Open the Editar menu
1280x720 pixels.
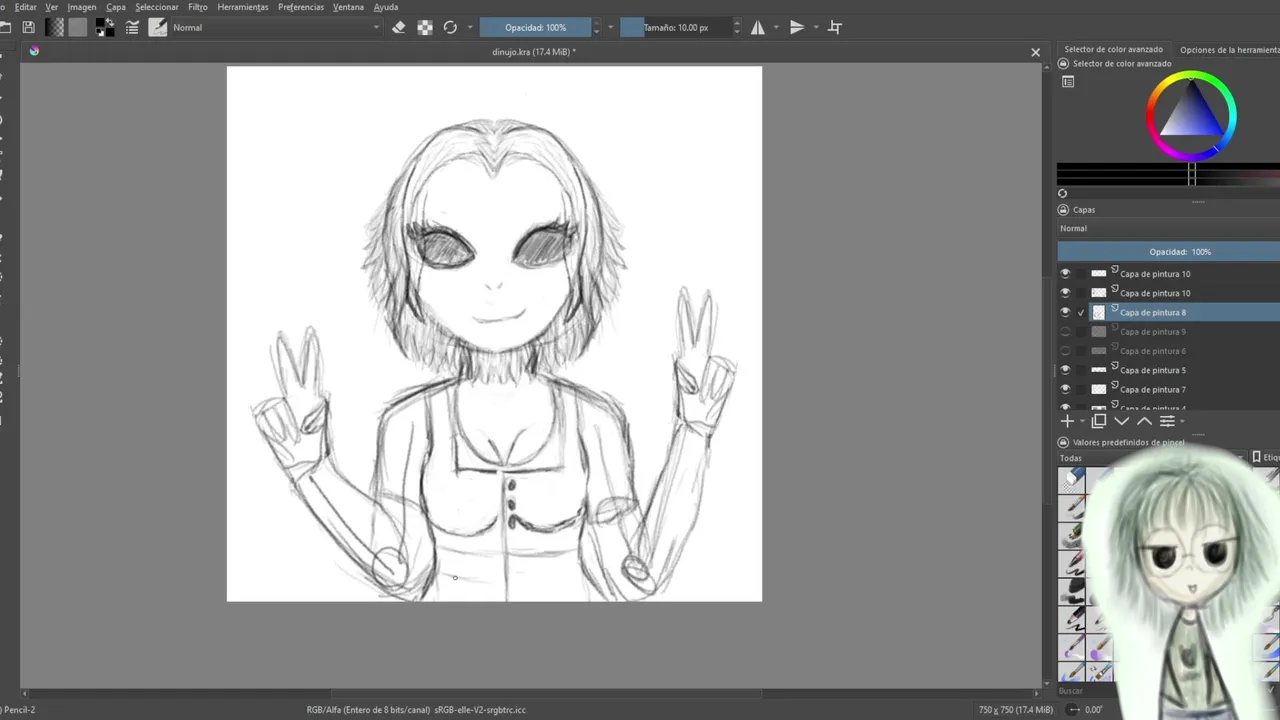click(25, 7)
